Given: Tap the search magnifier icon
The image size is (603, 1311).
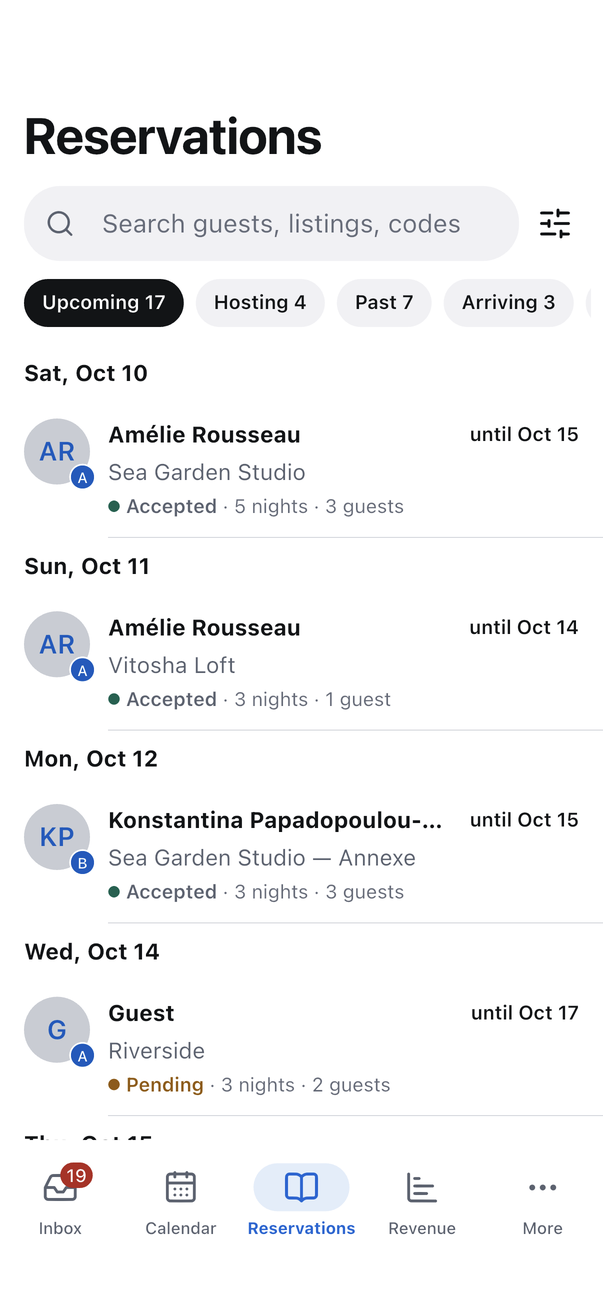Looking at the screenshot, I should pyautogui.click(x=60, y=223).
